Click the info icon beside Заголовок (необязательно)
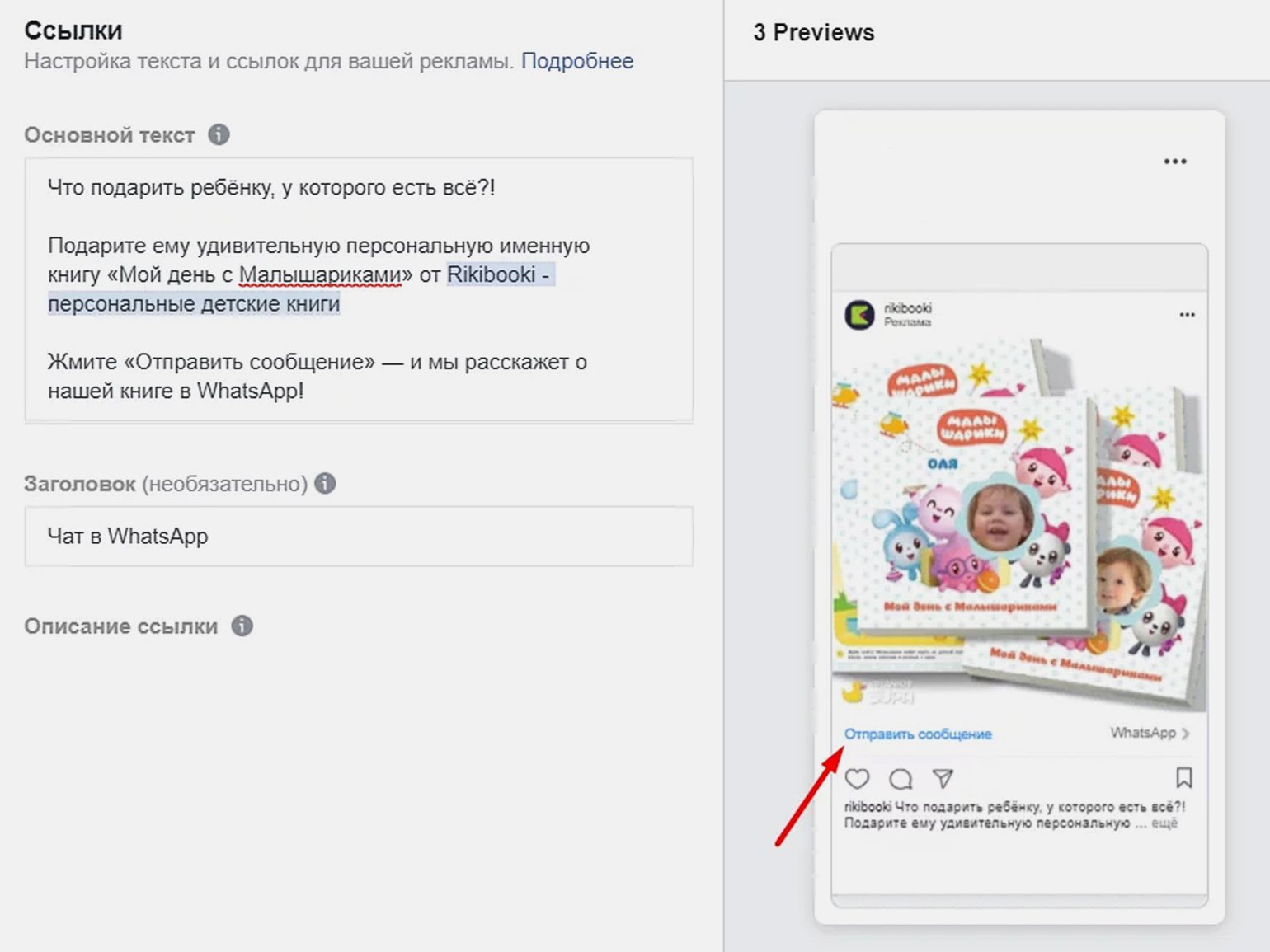 pyautogui.click(x=325, y=483)
